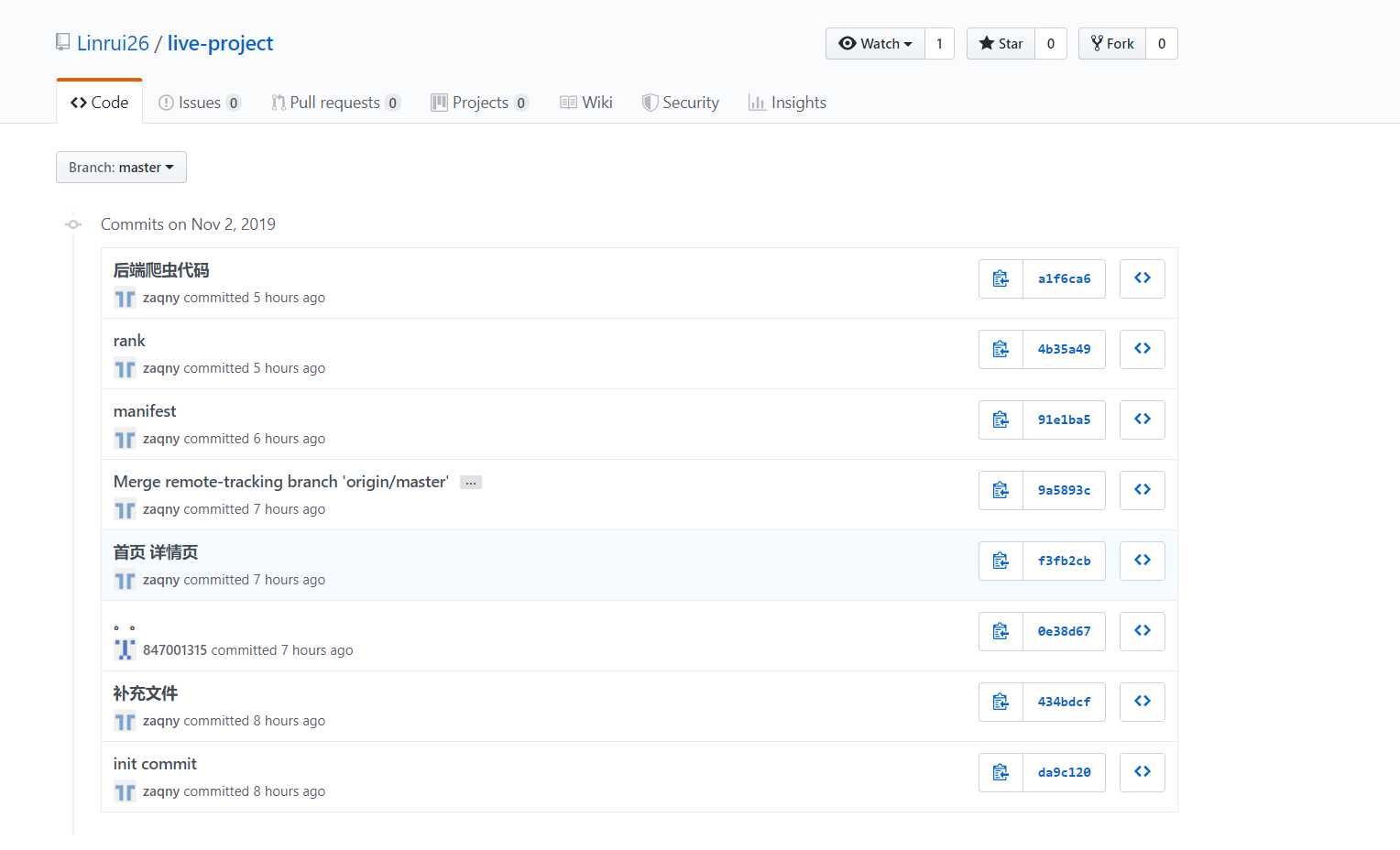The image size is (1400, 850).
Task: Open commit hash 434bdcf
Action: [x=1064, y=702]
